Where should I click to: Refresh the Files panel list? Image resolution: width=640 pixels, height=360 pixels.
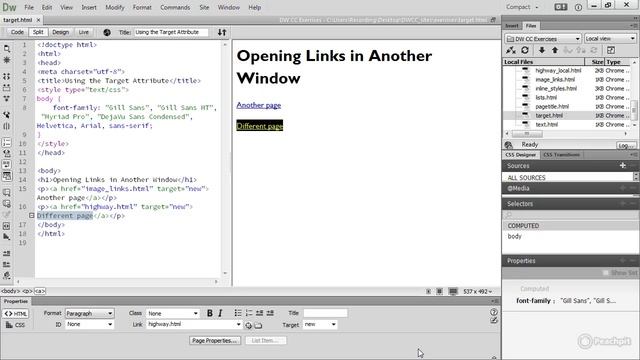[525, 50]
